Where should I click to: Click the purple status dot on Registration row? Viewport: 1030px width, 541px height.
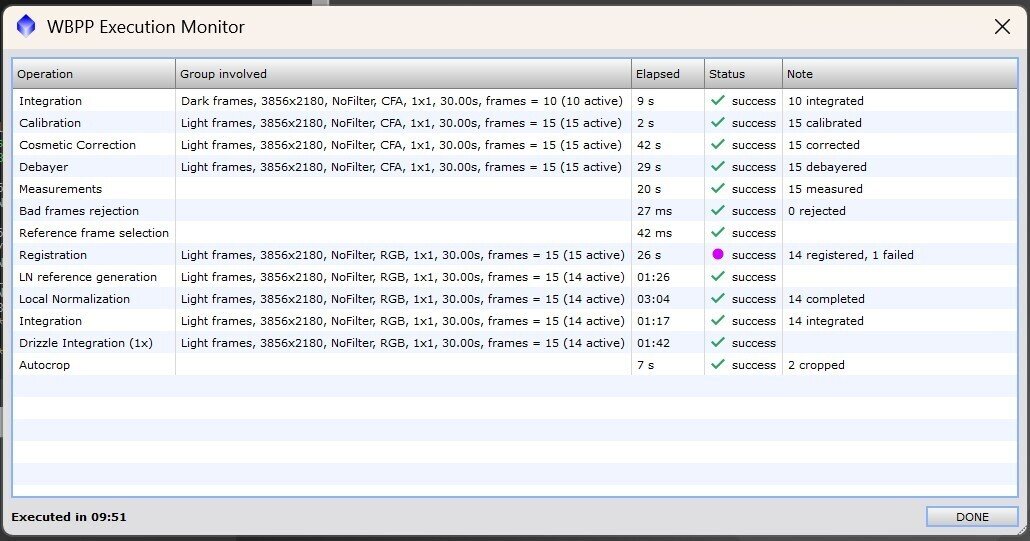coord(718,254)
